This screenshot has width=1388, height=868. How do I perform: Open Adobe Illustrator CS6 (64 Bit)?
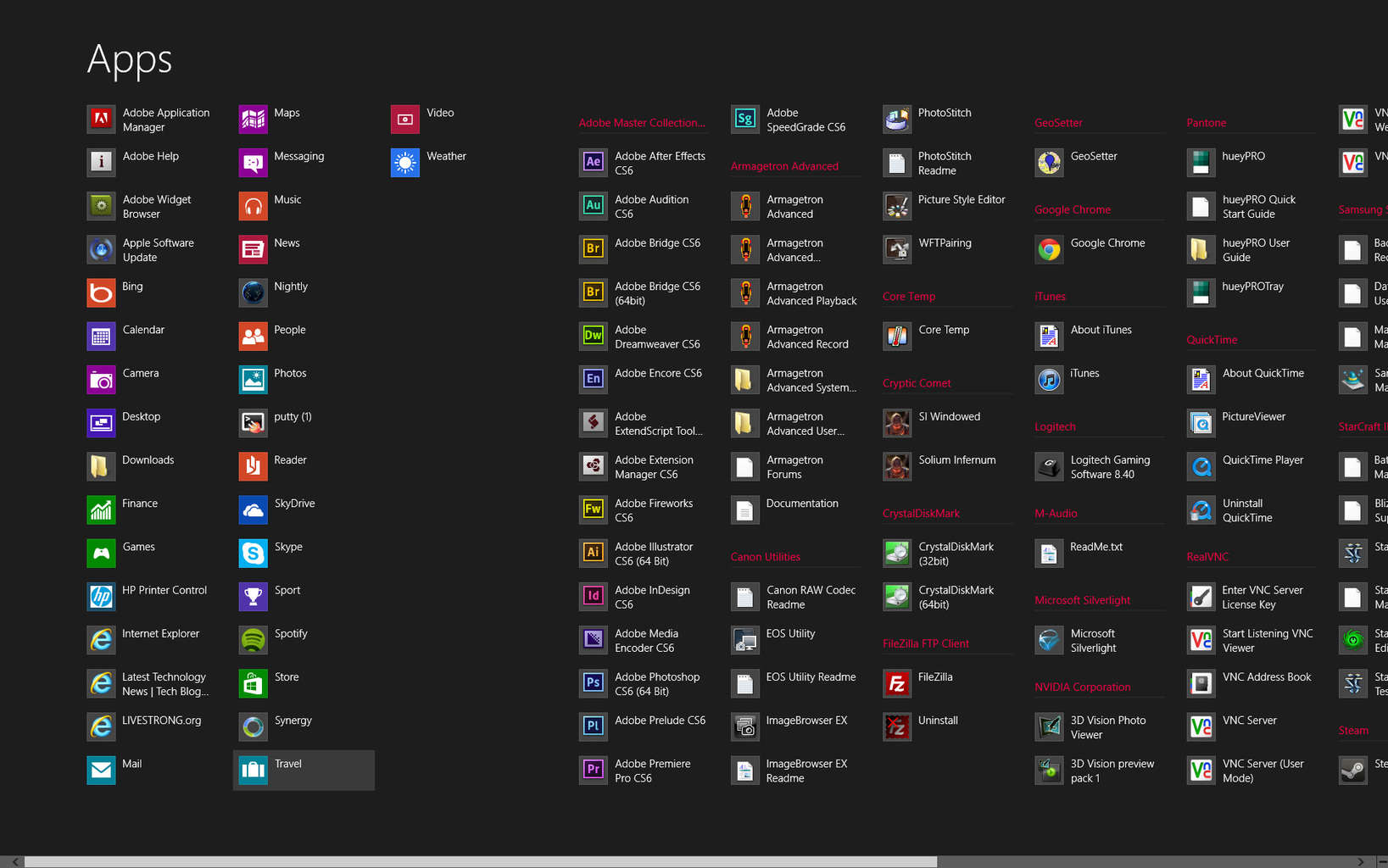[644, 554]
